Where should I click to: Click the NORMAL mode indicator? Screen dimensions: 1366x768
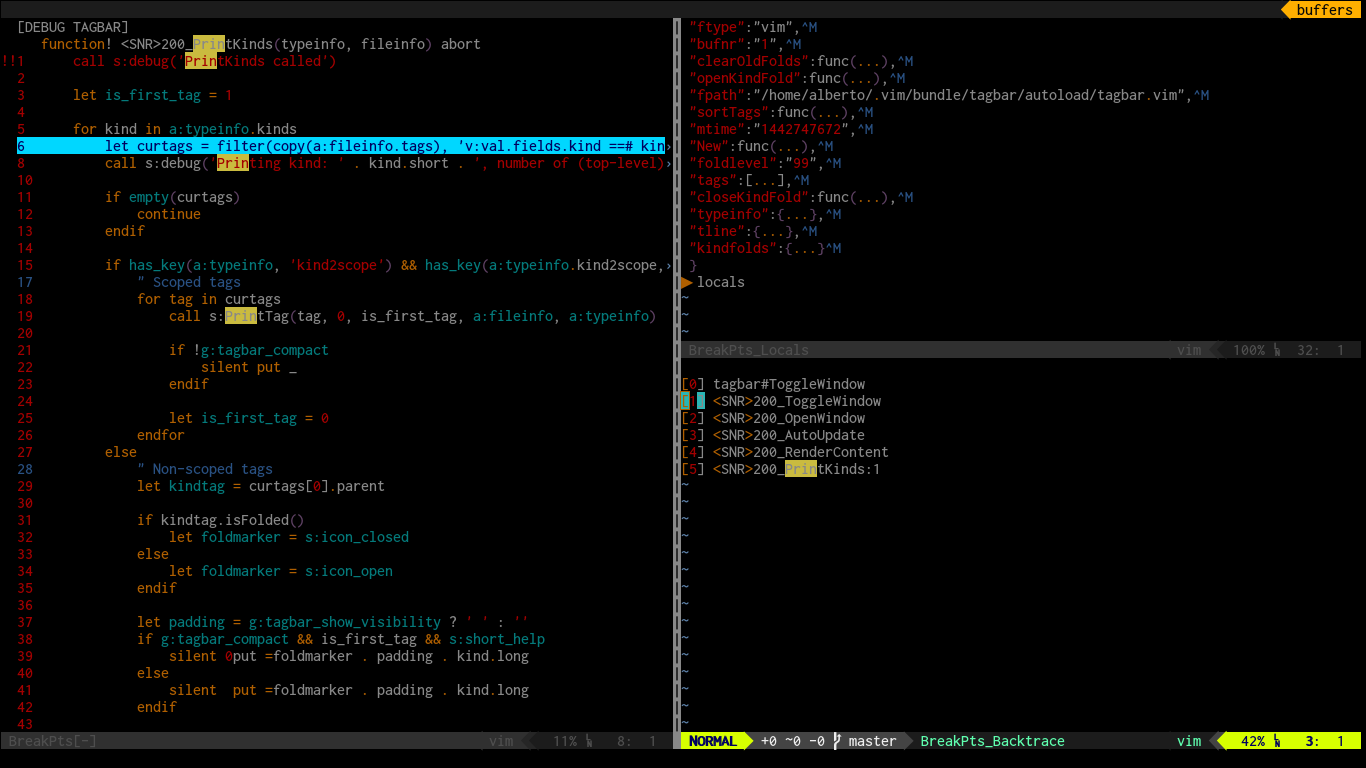click(x=713, y=741)
